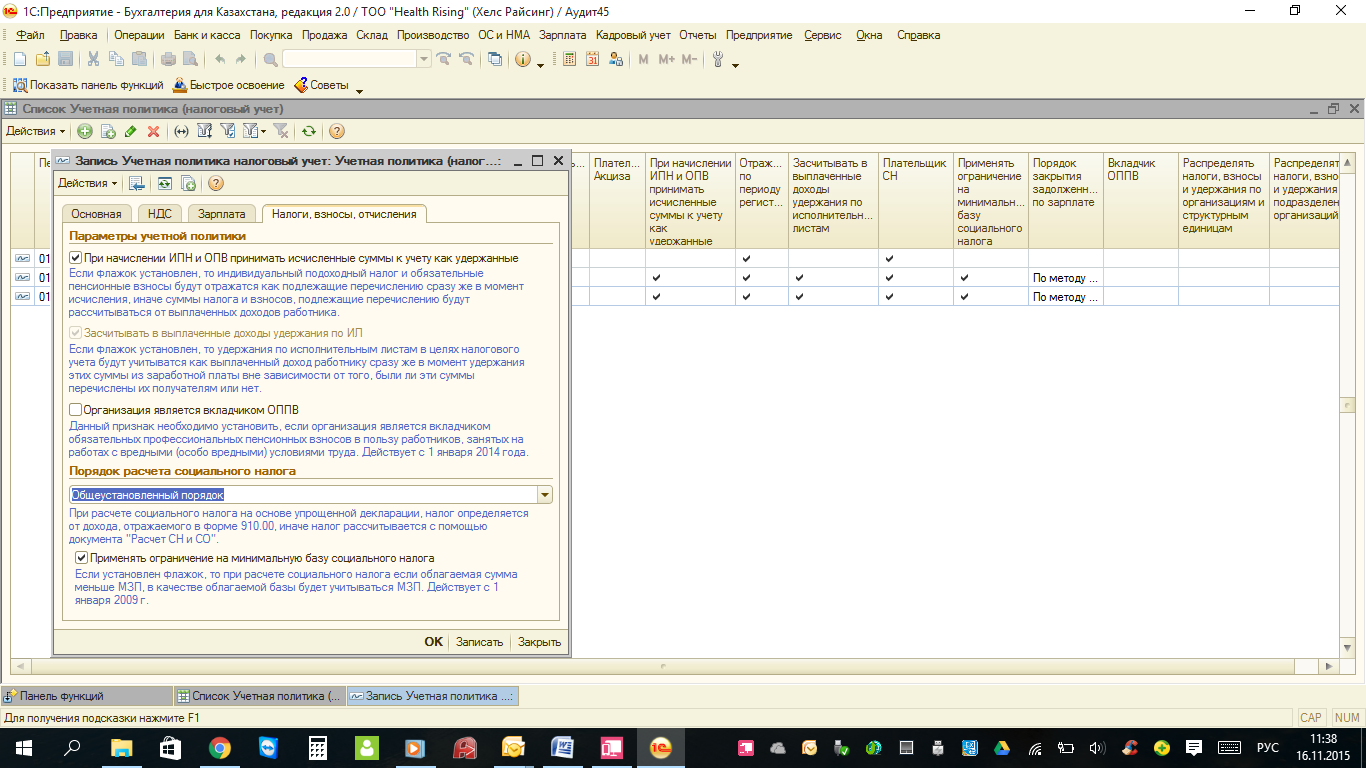Click Find in list icon in record dialog
The image size is (1366, 768).
point(137,183)
